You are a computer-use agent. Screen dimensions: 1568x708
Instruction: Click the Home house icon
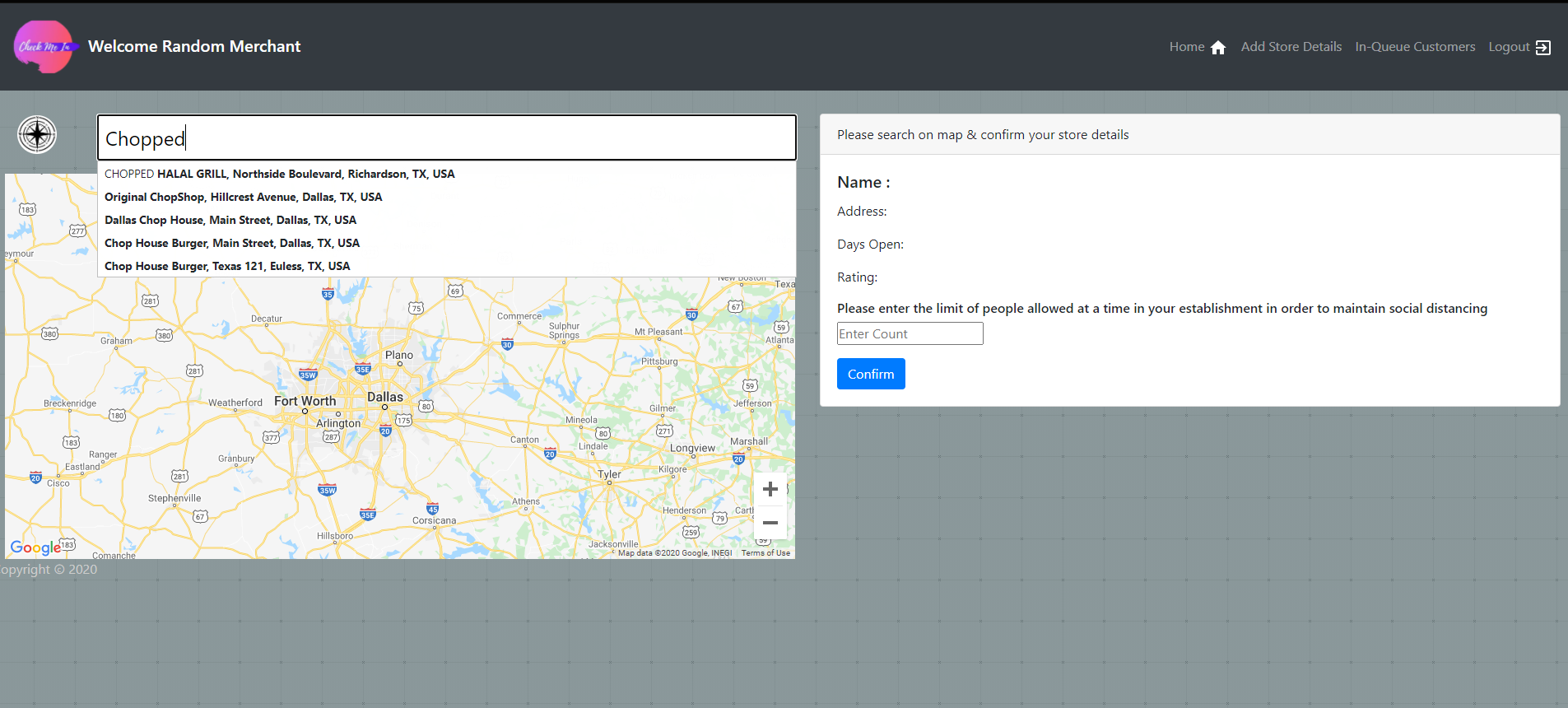(x=1218, y=47)
